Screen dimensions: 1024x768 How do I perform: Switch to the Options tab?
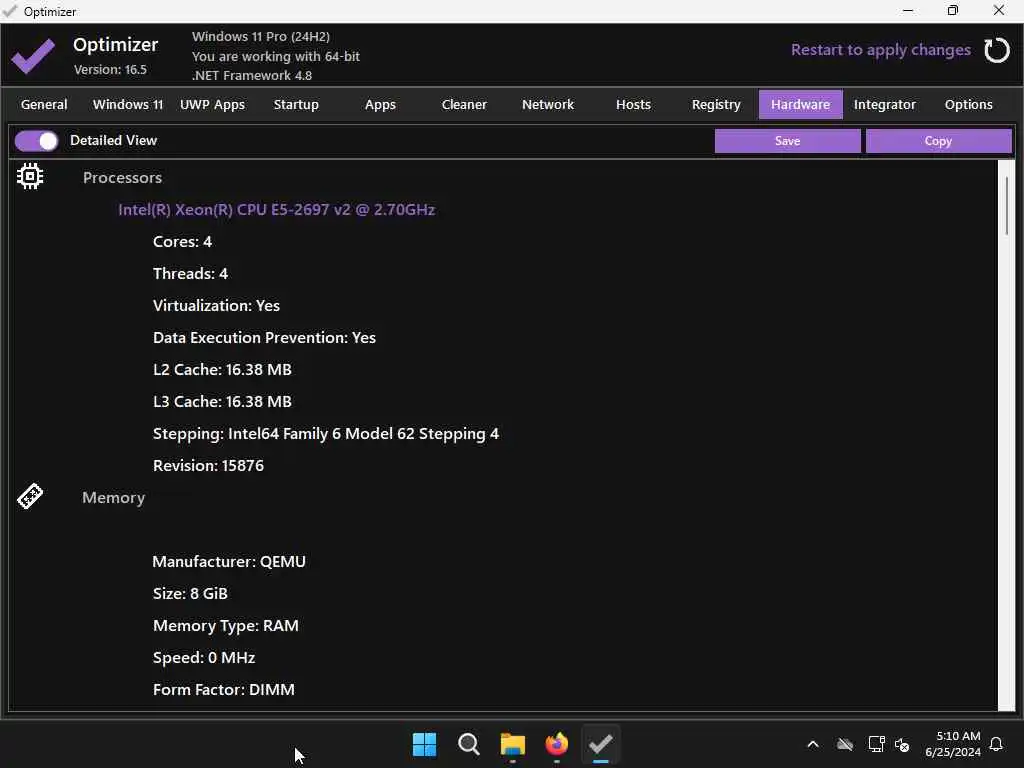968,104
